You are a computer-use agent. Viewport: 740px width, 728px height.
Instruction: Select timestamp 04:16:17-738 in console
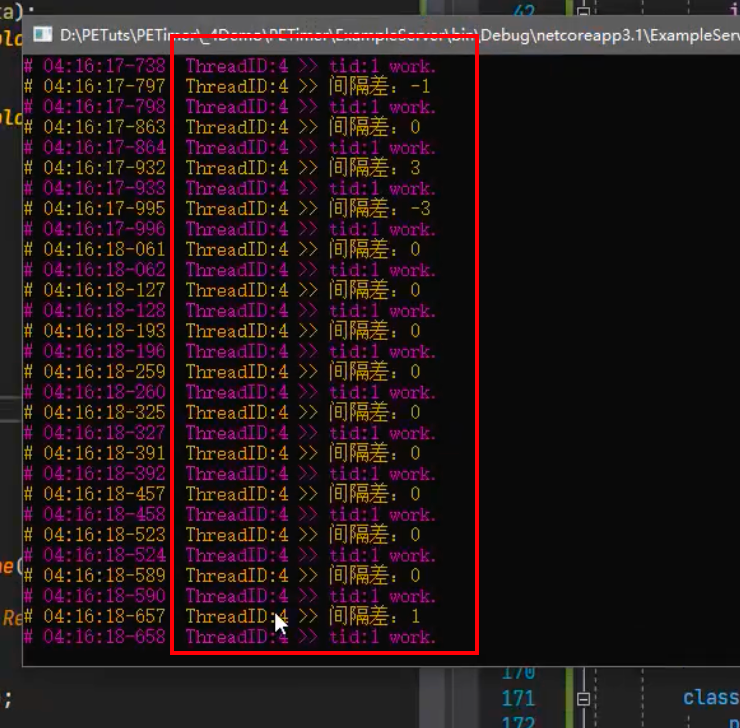(x=104, y=66)
